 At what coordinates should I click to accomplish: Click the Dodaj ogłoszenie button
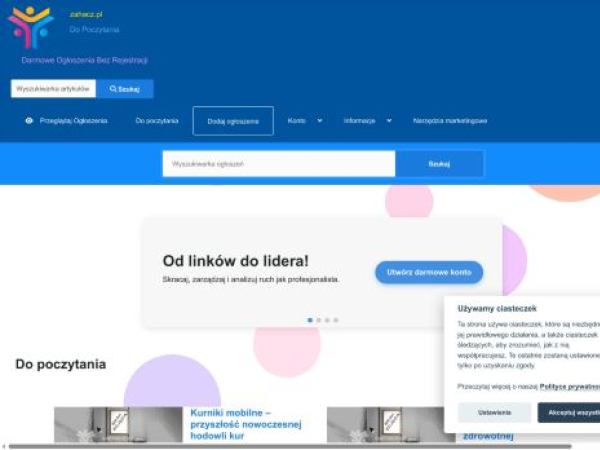(x=233, y=121)
